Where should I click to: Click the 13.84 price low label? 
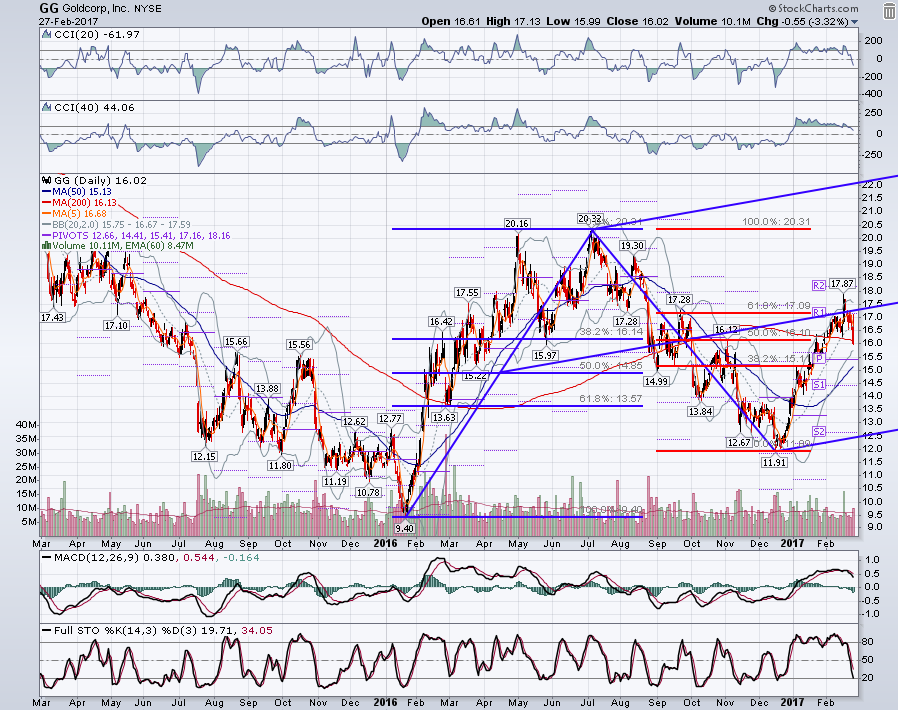[x=700, y=412]
